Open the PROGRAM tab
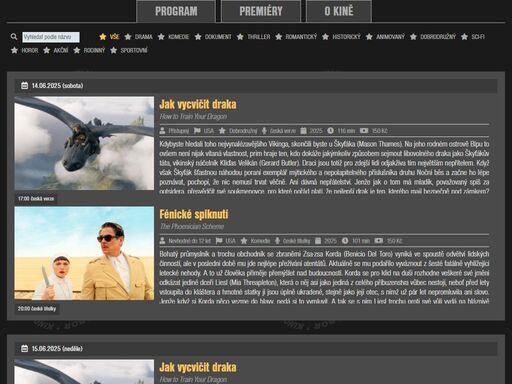 click(x=176, y=11)
